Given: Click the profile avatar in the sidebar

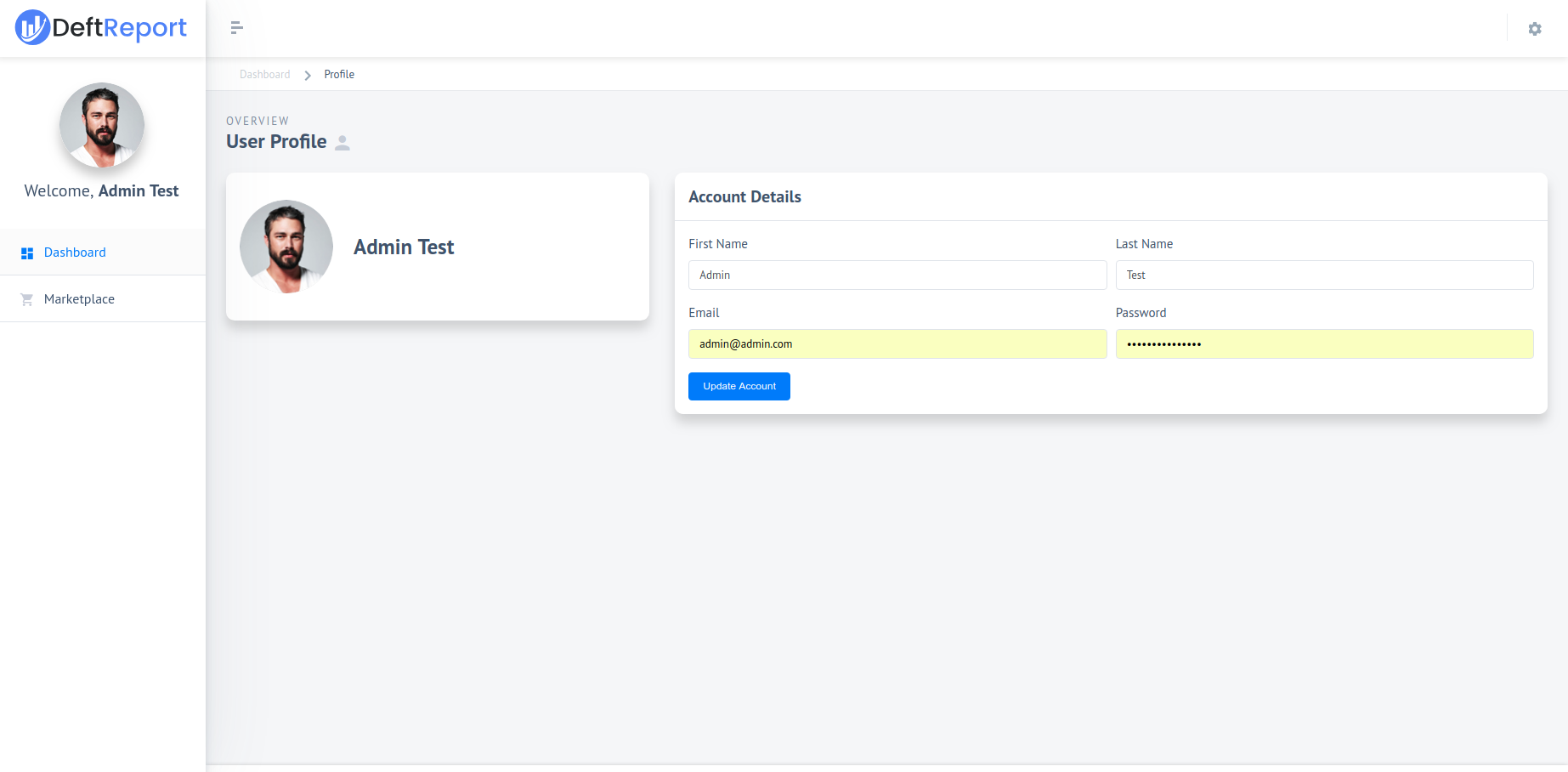Looking at the screenshot, I should tap(101, 125).
